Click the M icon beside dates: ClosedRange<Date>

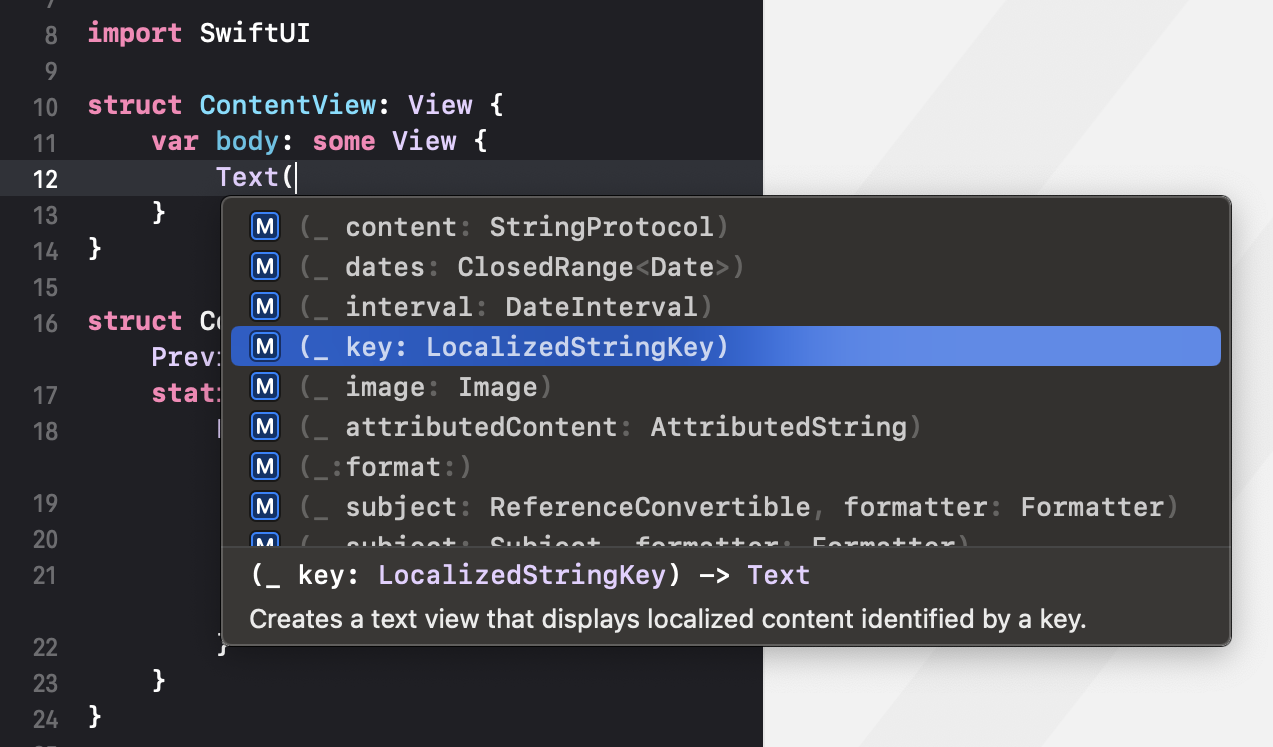pyautogui.click(x=265, y=267)
